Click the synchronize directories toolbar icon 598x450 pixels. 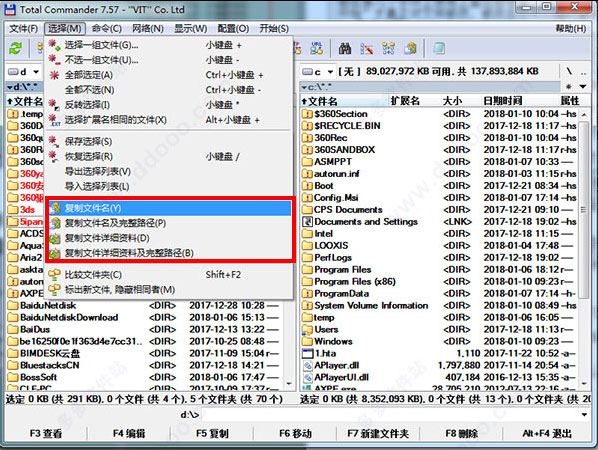coord(388,49)
